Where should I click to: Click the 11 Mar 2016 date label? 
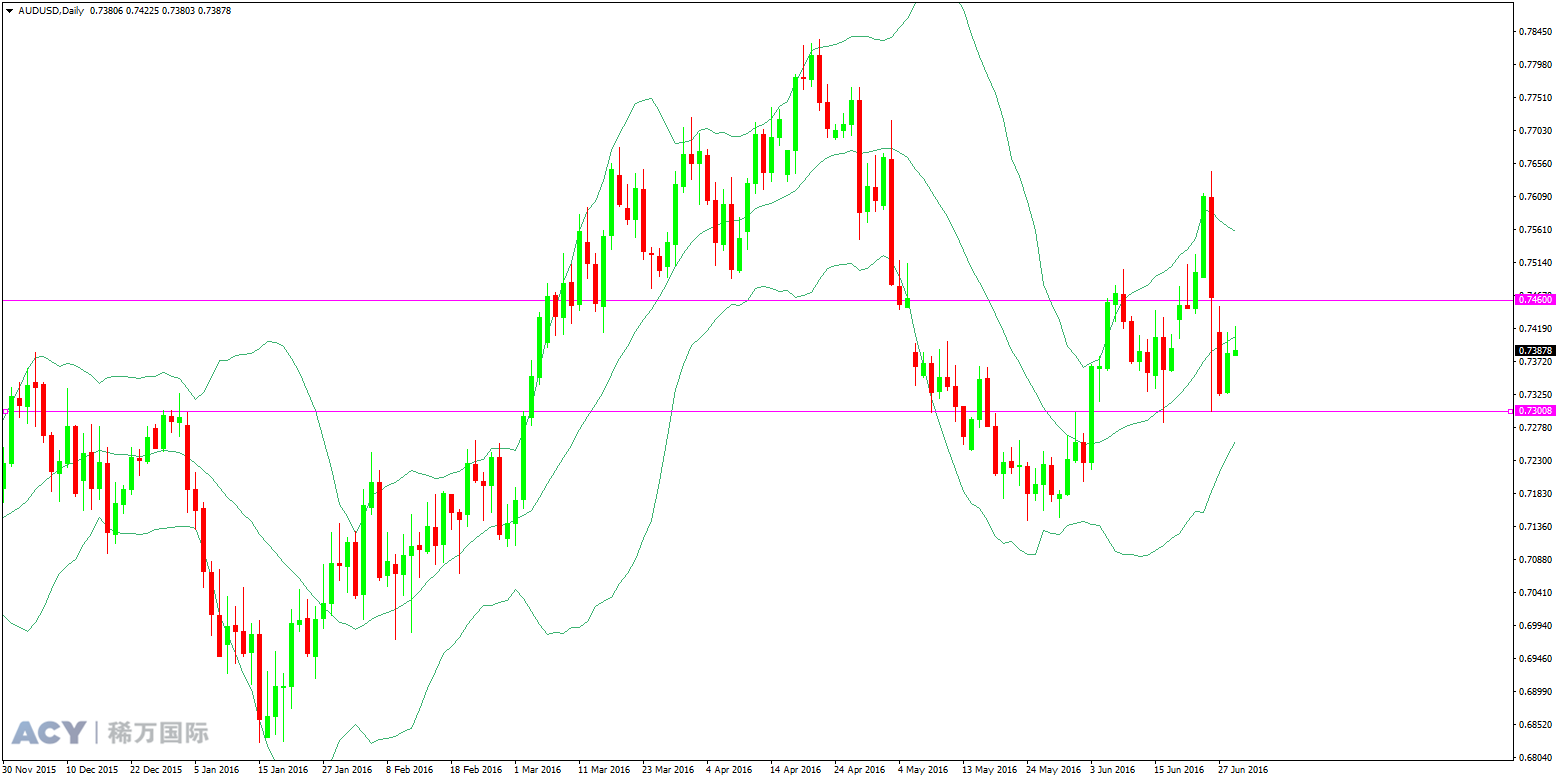[x=604, y=771]
